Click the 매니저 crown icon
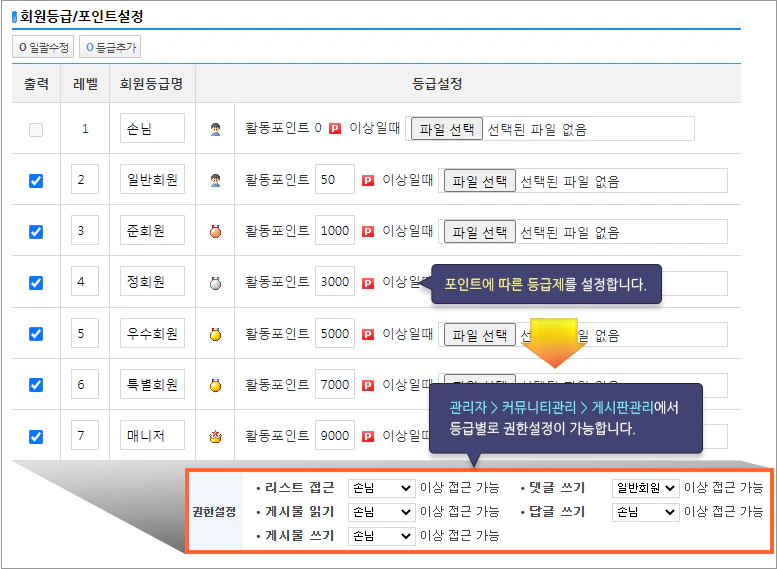Viewport: 777px width, 569px height. [215, 437]
